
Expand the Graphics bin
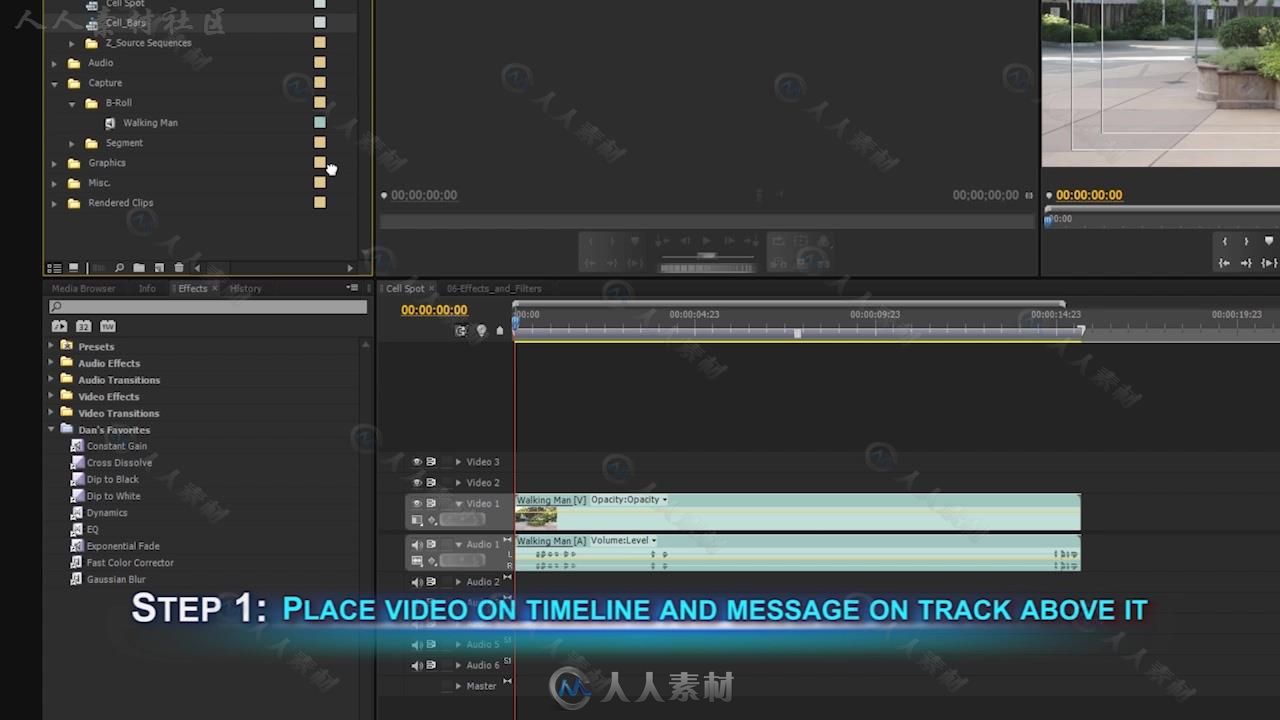tap(54, 163)
